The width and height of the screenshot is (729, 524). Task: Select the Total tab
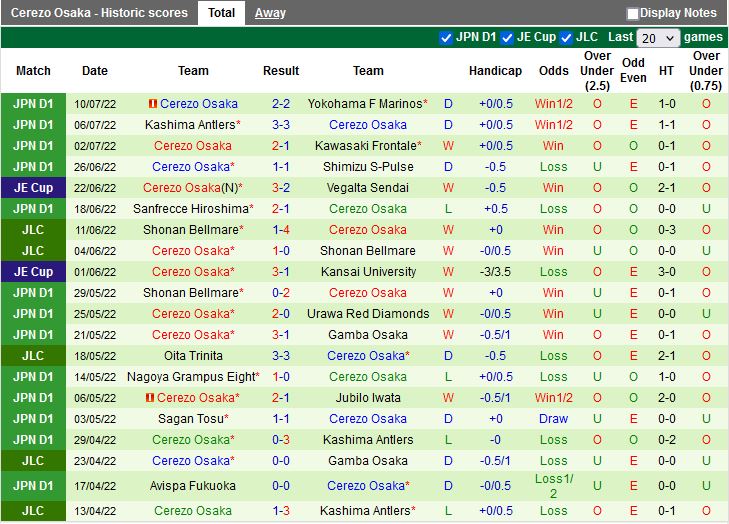222,13
